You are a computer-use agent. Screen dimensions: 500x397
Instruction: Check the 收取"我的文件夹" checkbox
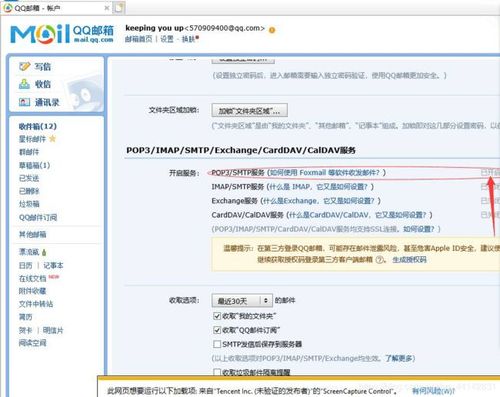[x=217, y=316]
